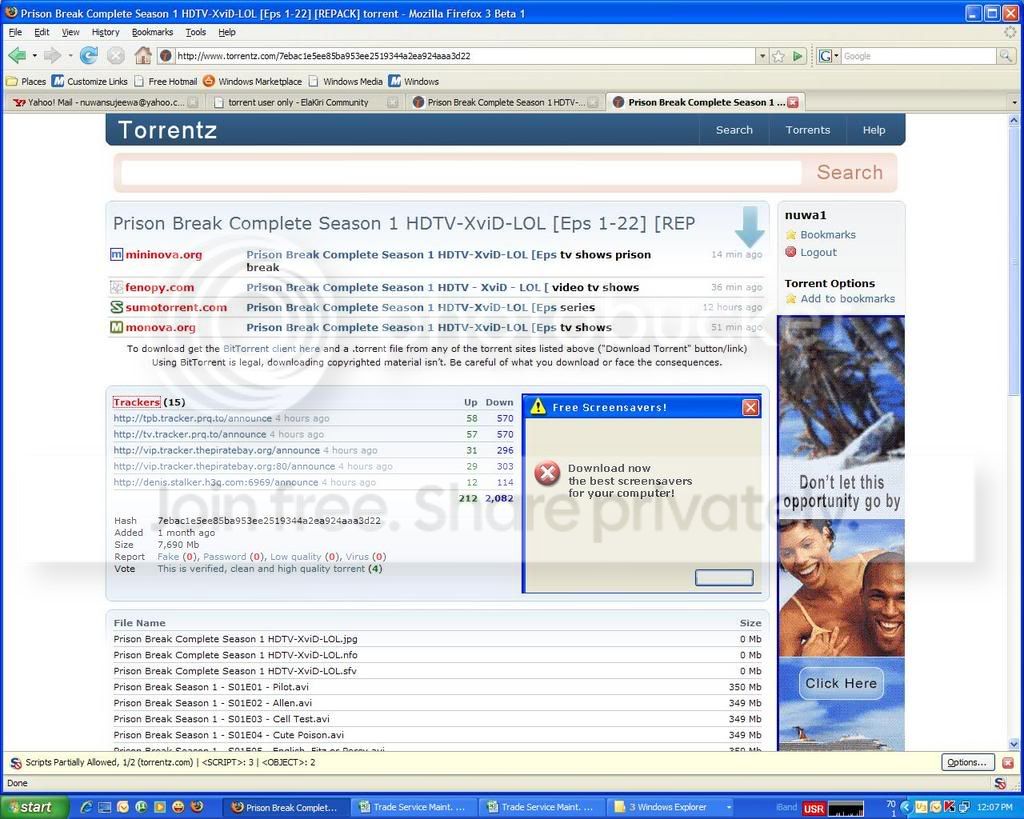Click Torrentz Help nav link
1024x819 pixels.
(874, 130)
